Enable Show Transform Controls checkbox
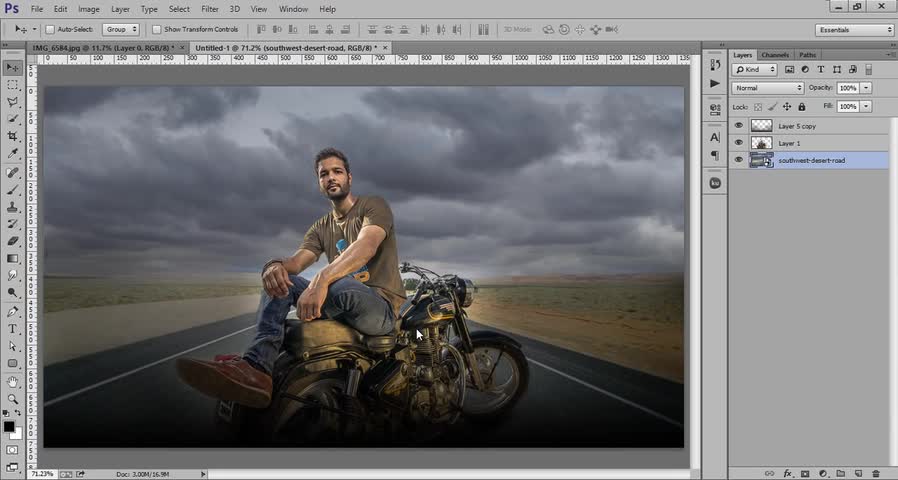Screen dimensions: 898x480 pos(157,29)
